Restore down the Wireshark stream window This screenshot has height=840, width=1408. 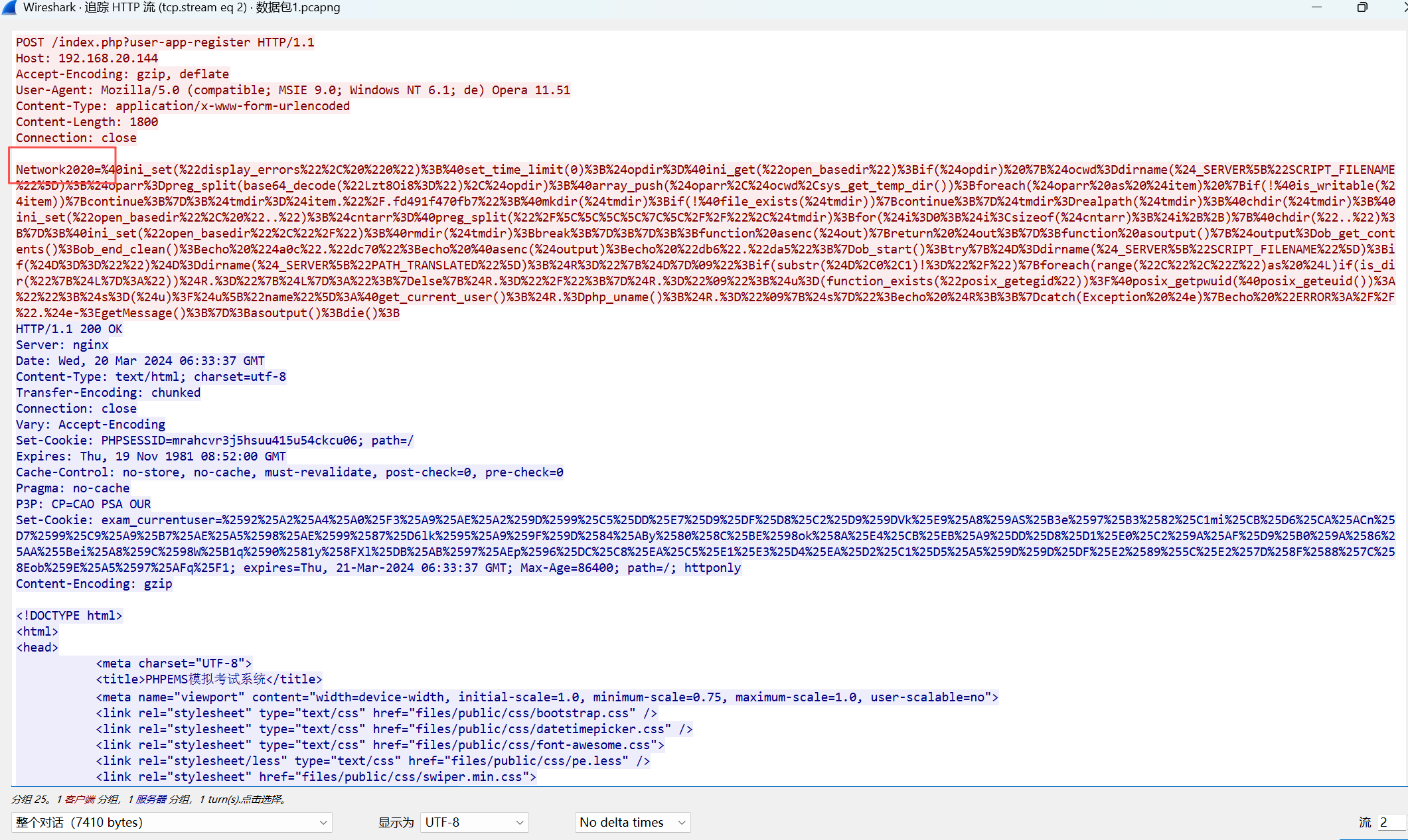coord(1362,7)
